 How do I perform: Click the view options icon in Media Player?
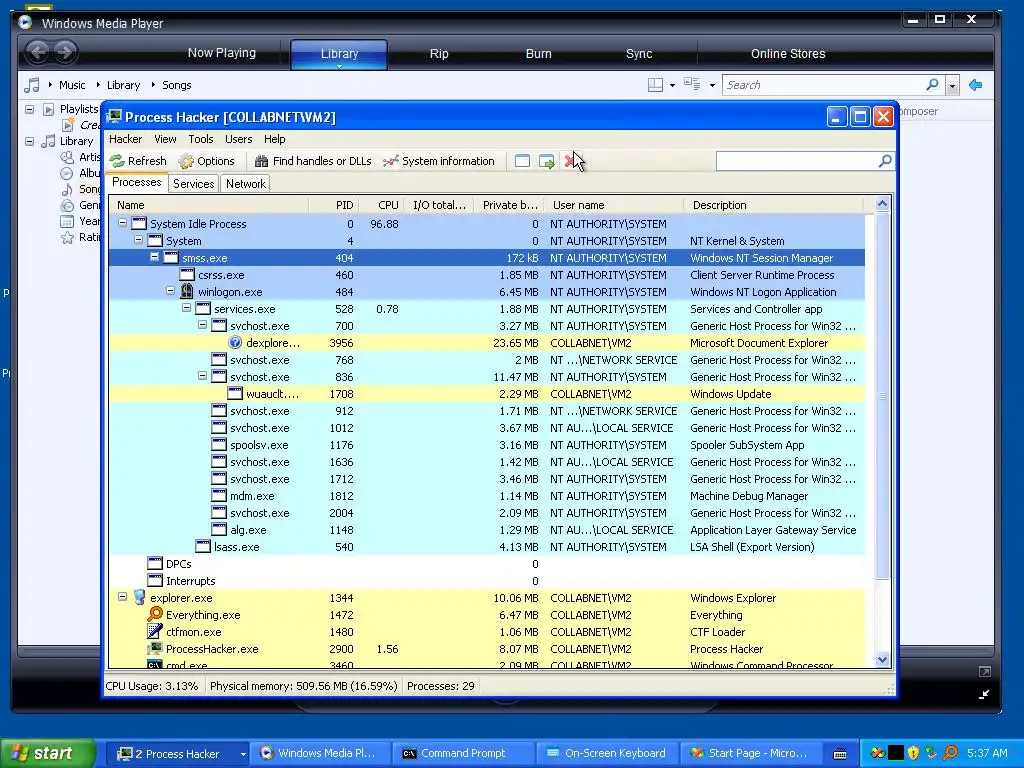(692, 84)
